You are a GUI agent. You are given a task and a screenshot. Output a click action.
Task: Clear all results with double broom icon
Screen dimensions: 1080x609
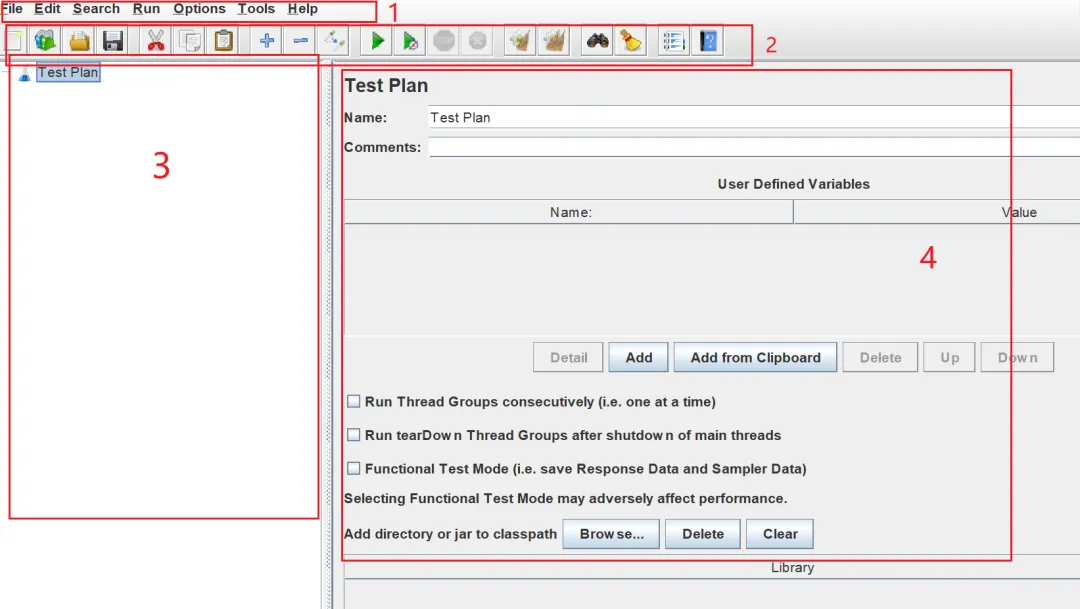(x=554, y=41)
